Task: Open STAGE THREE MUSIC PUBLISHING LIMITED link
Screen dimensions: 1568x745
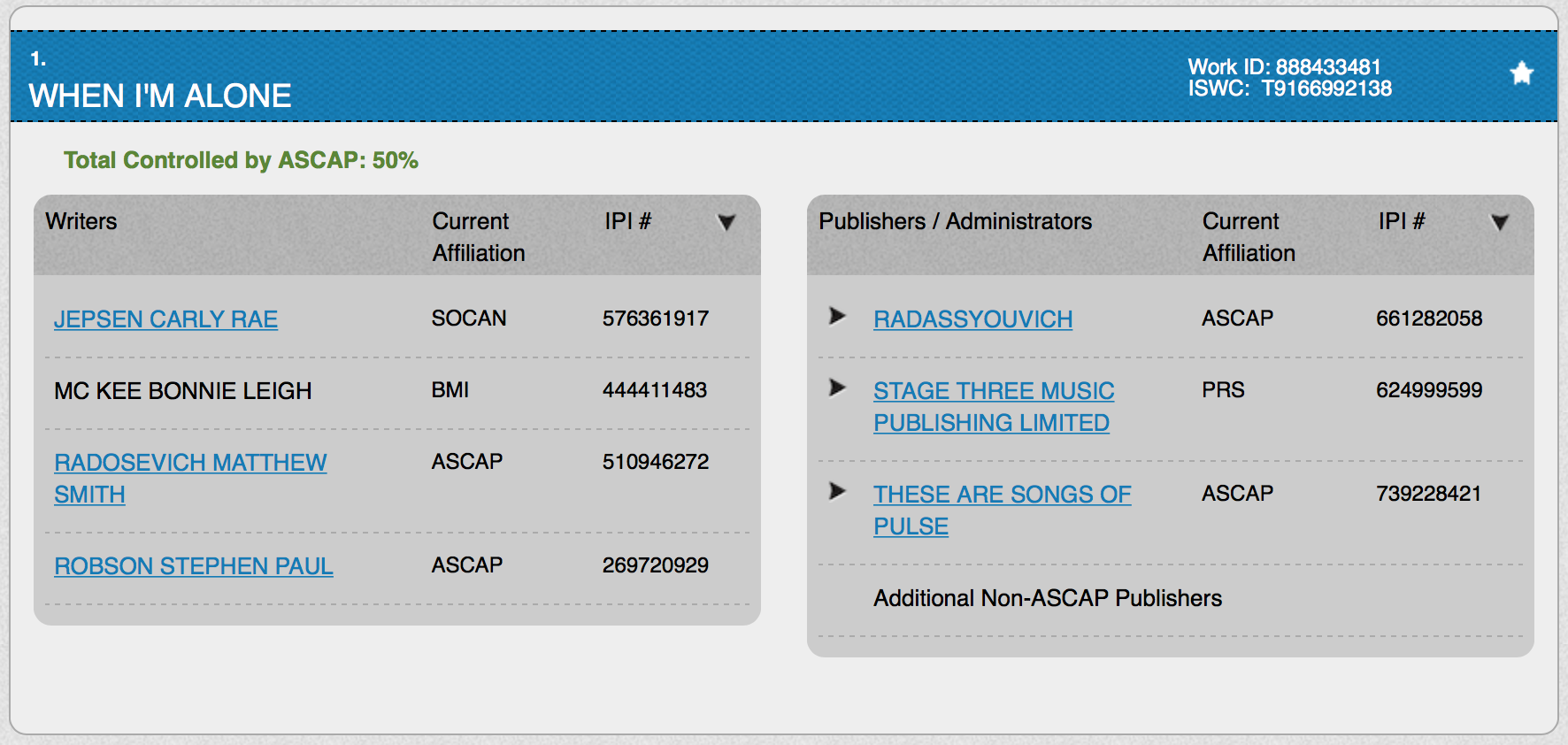Action: point(993,391)
